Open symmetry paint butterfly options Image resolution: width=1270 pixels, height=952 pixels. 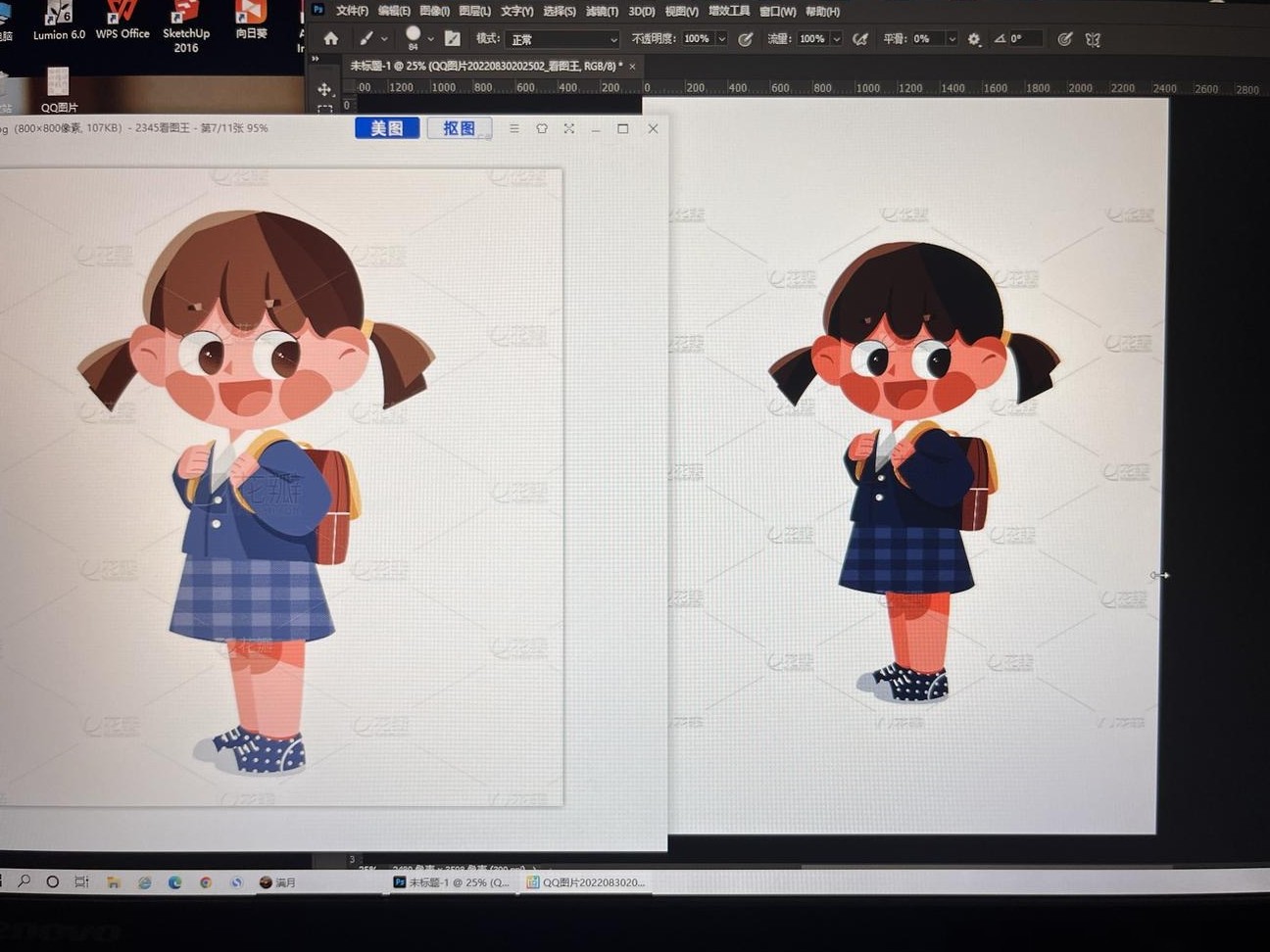tap(1093, 39)
